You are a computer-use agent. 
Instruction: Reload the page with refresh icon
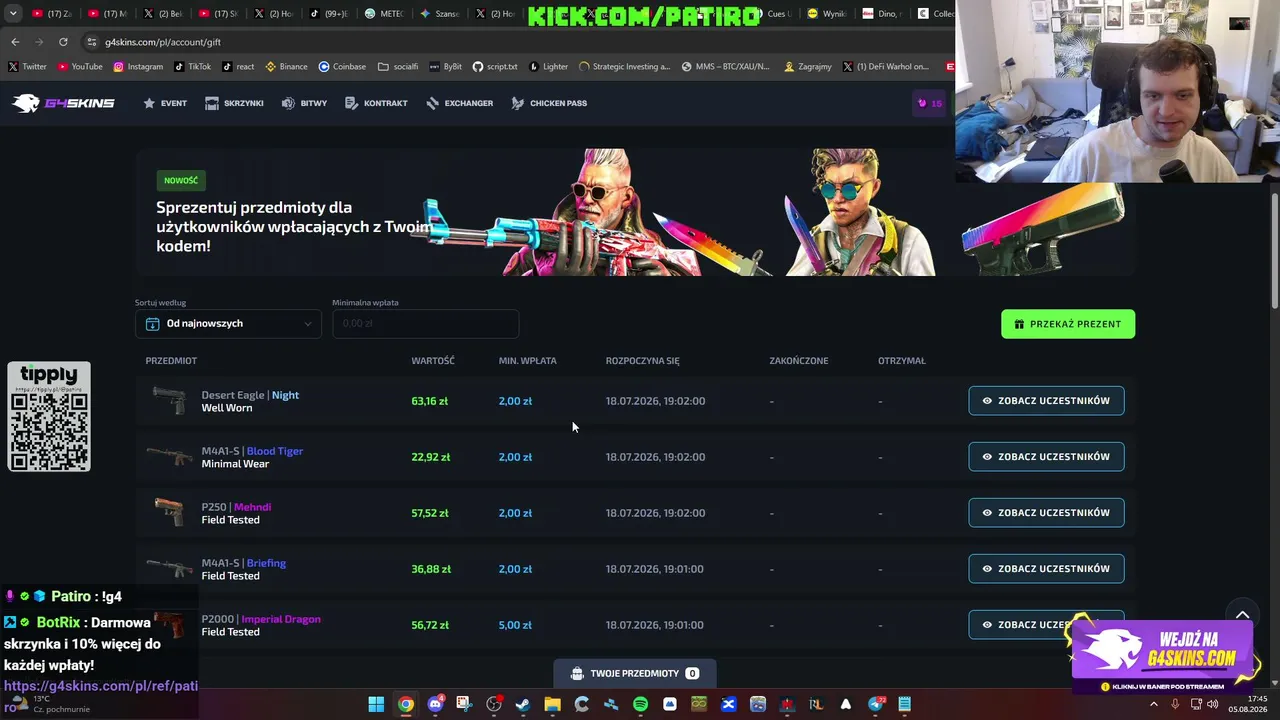tap(63, 42)
